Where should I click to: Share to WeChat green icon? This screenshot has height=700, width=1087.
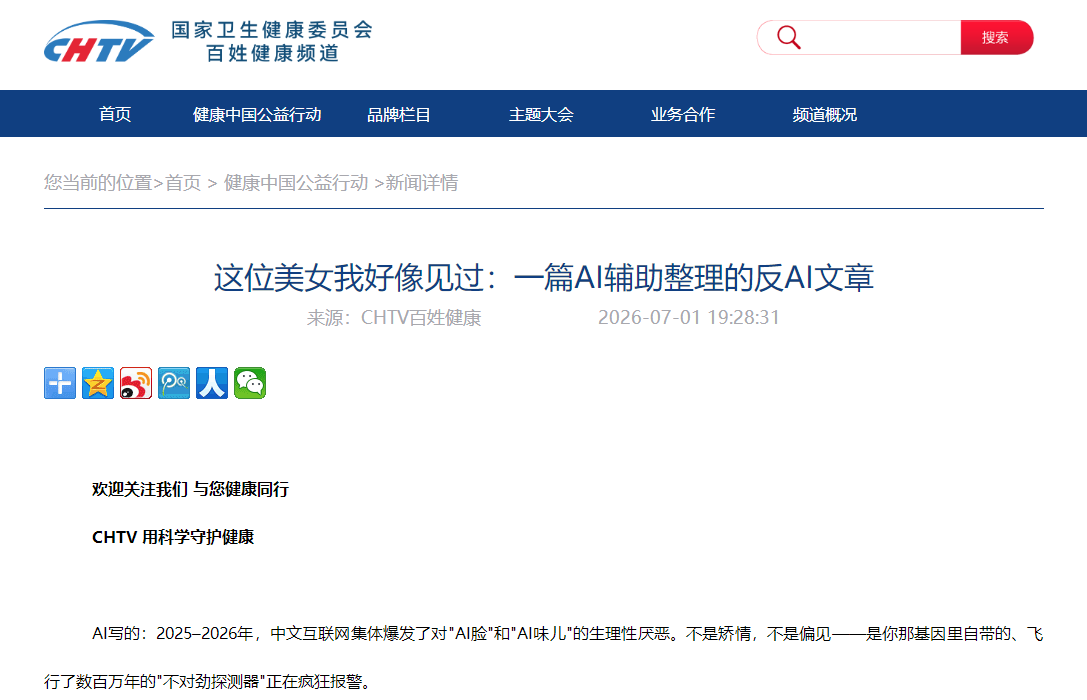250,383
